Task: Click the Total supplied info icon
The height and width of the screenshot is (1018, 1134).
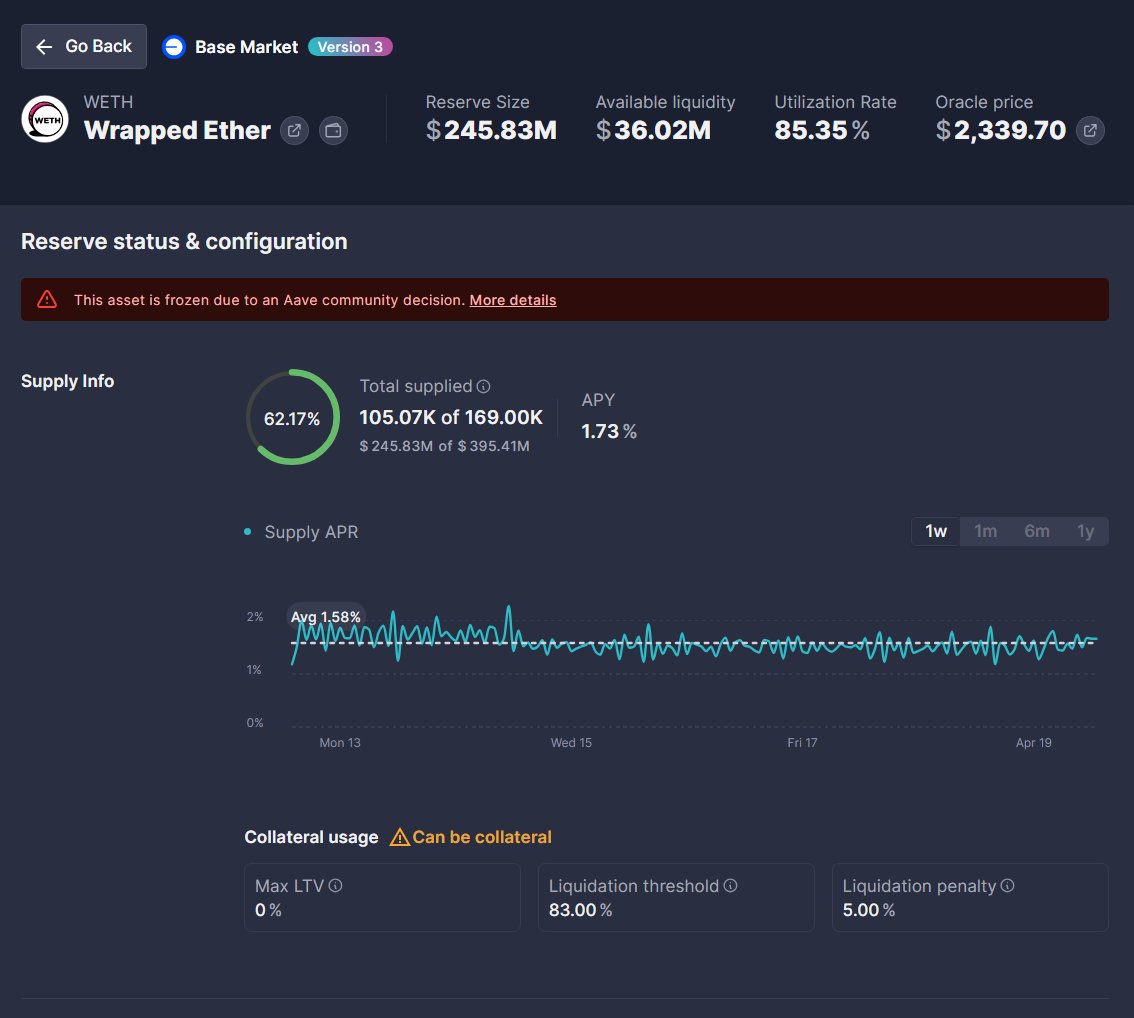Action: point(484,387)
